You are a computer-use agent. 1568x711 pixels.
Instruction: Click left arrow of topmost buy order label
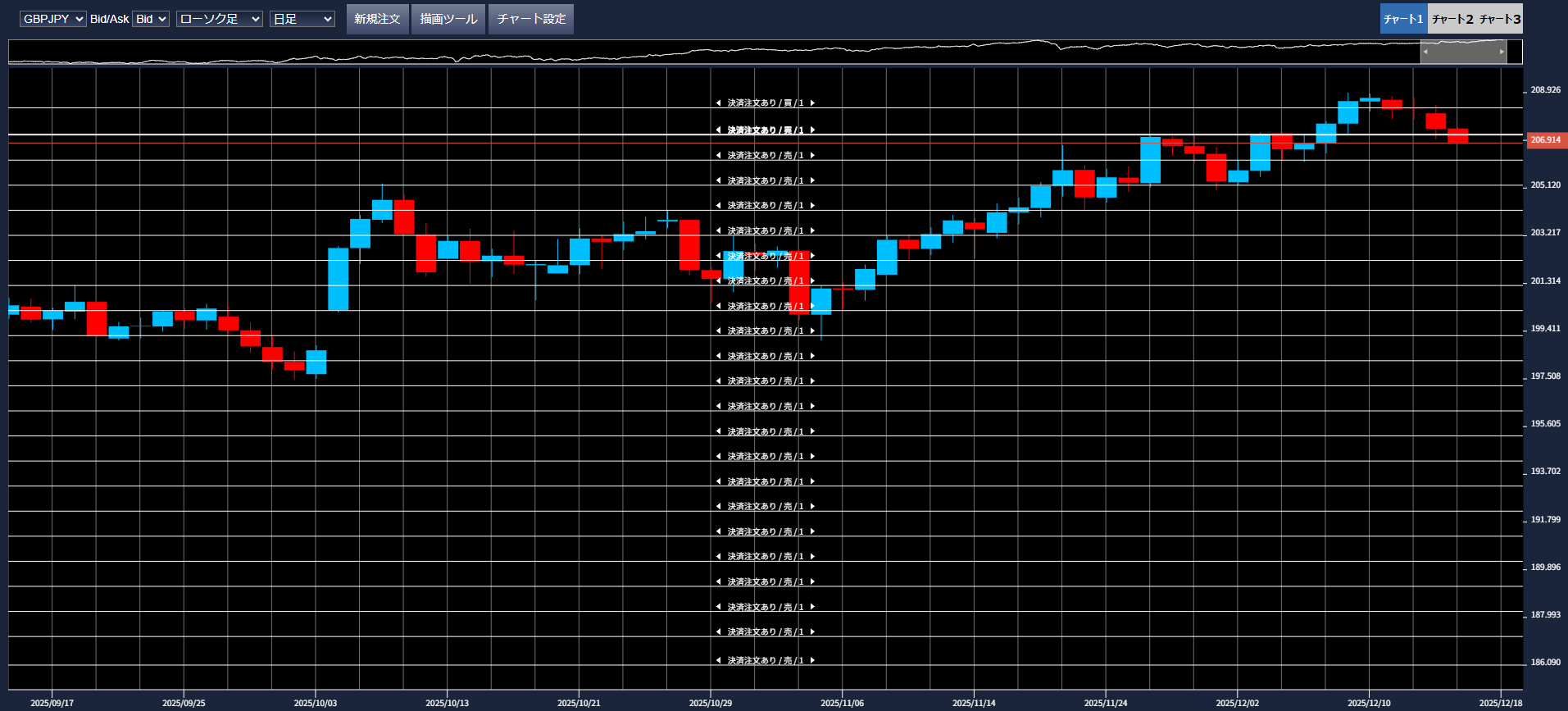(719, 103)
